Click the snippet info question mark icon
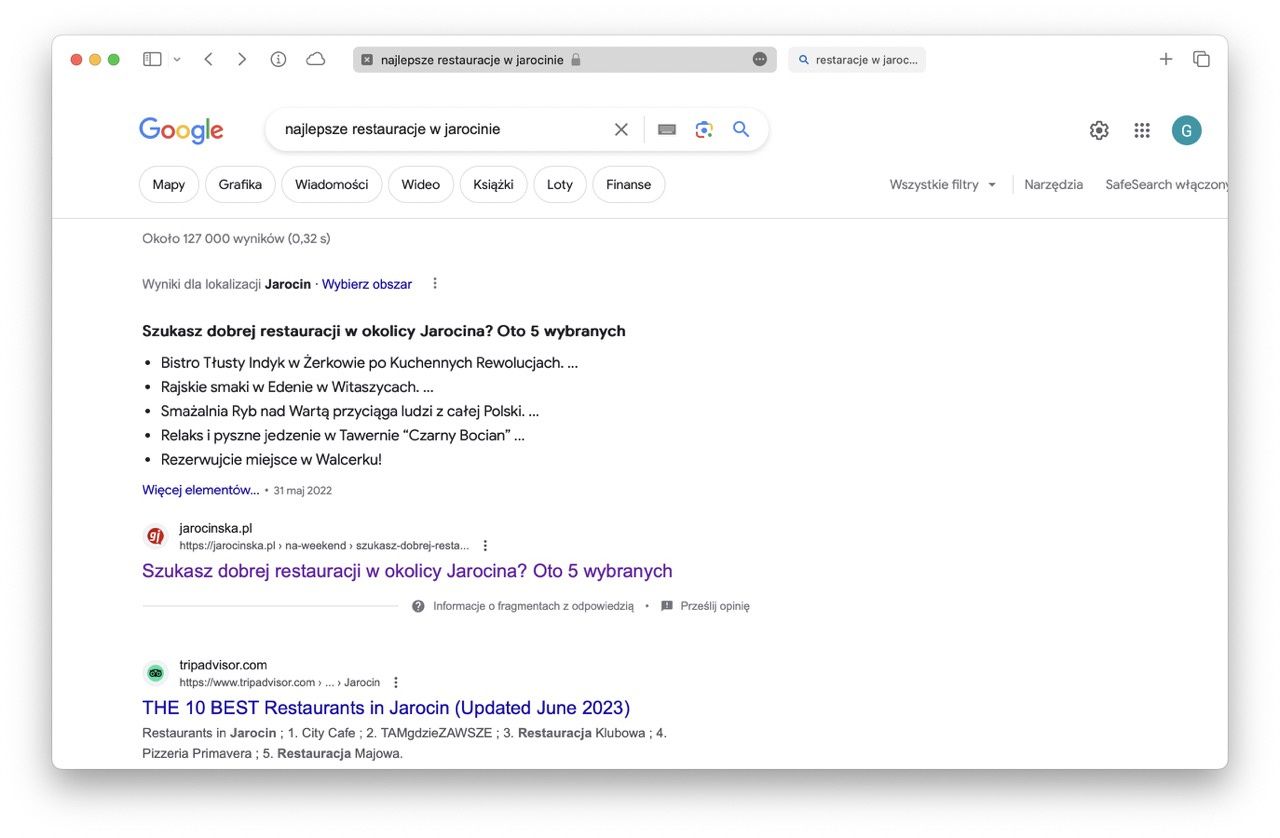The width and height of the screenshot is (1280, 838). coord(418,606)
